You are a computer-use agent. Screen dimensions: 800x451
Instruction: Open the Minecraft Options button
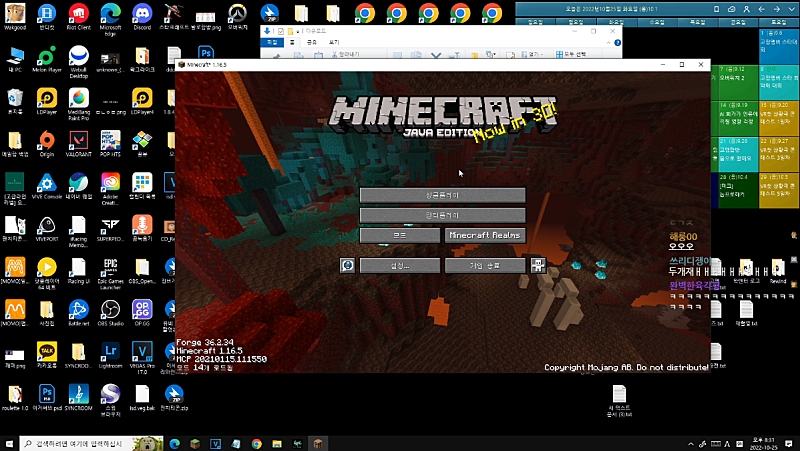coord(399,265)
